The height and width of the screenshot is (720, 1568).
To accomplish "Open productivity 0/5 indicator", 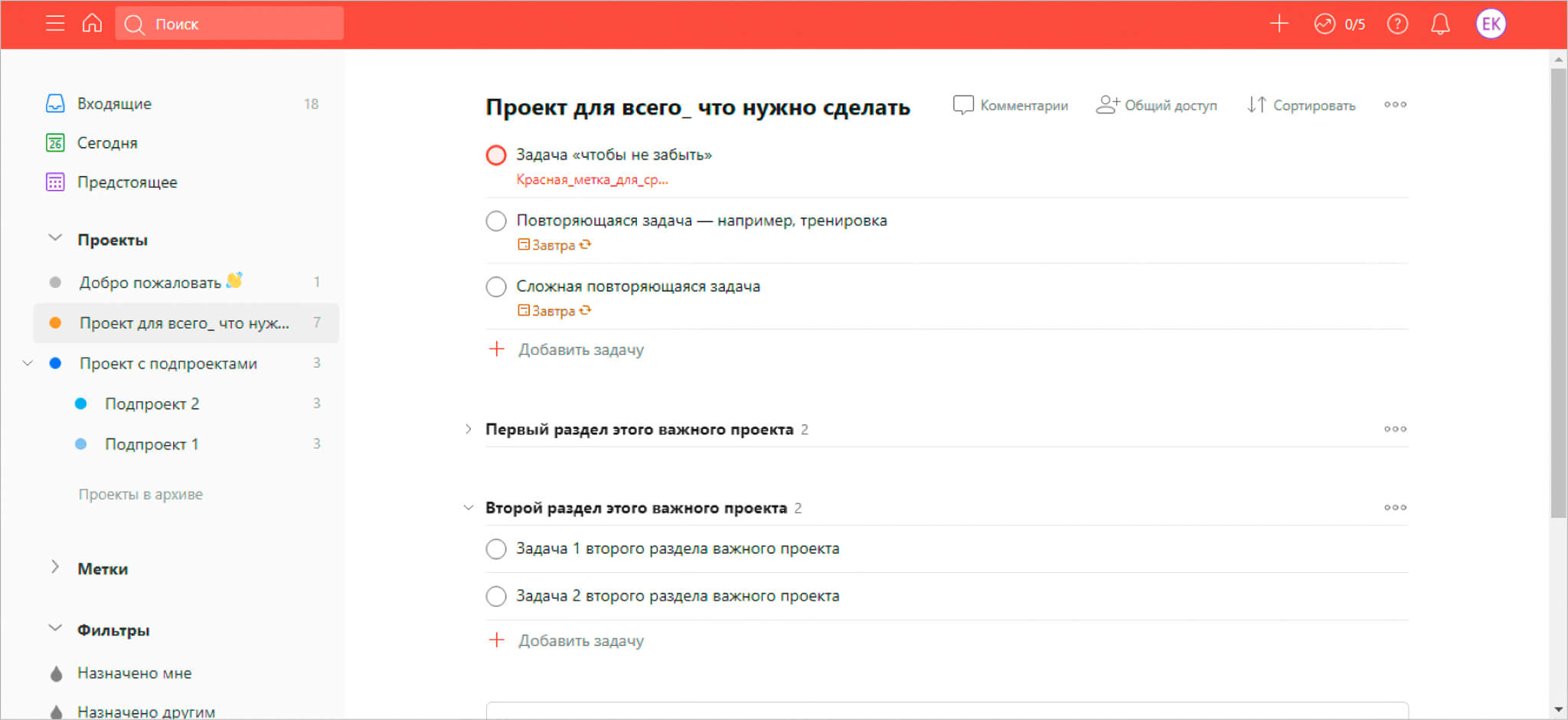I will 1340,24.
